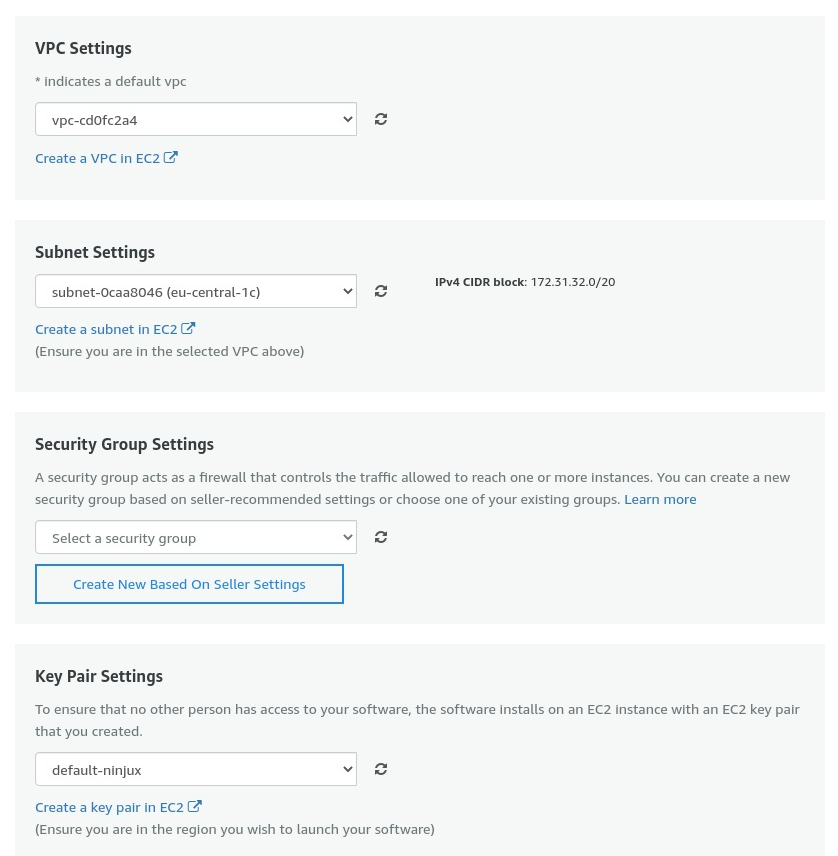
Task: Follow the Create a subnet in EC2 link
Action: (106, 329)
